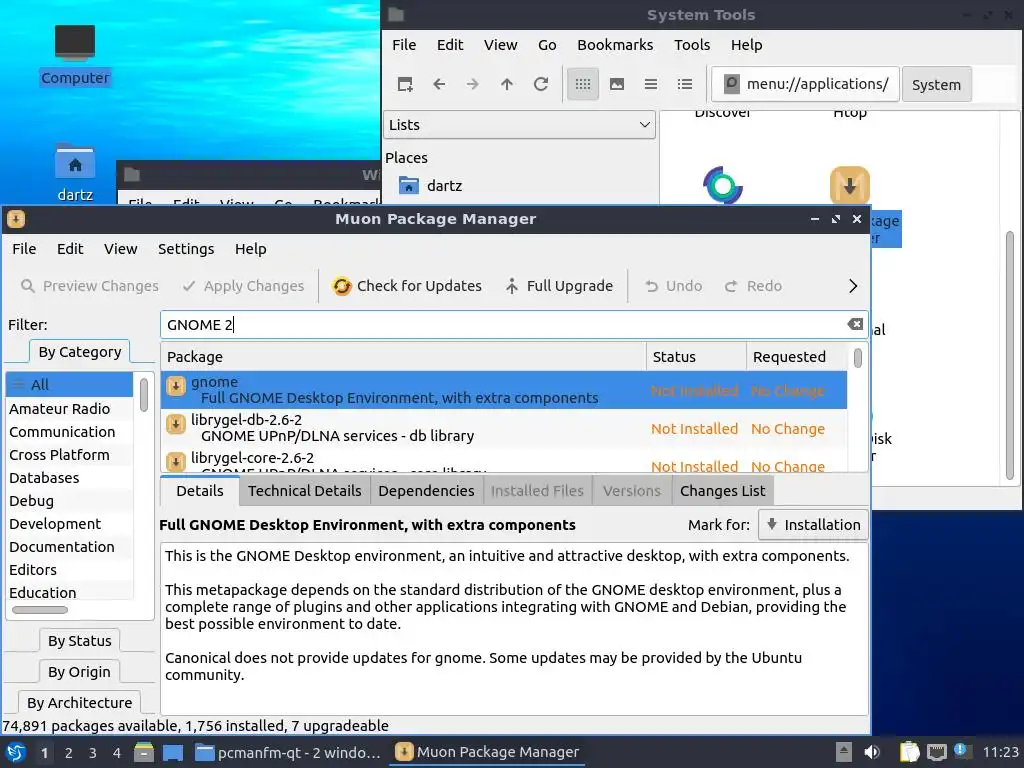Click the System path button
The height and width of the screenshot is (768, 1024).
click(936, 85)
